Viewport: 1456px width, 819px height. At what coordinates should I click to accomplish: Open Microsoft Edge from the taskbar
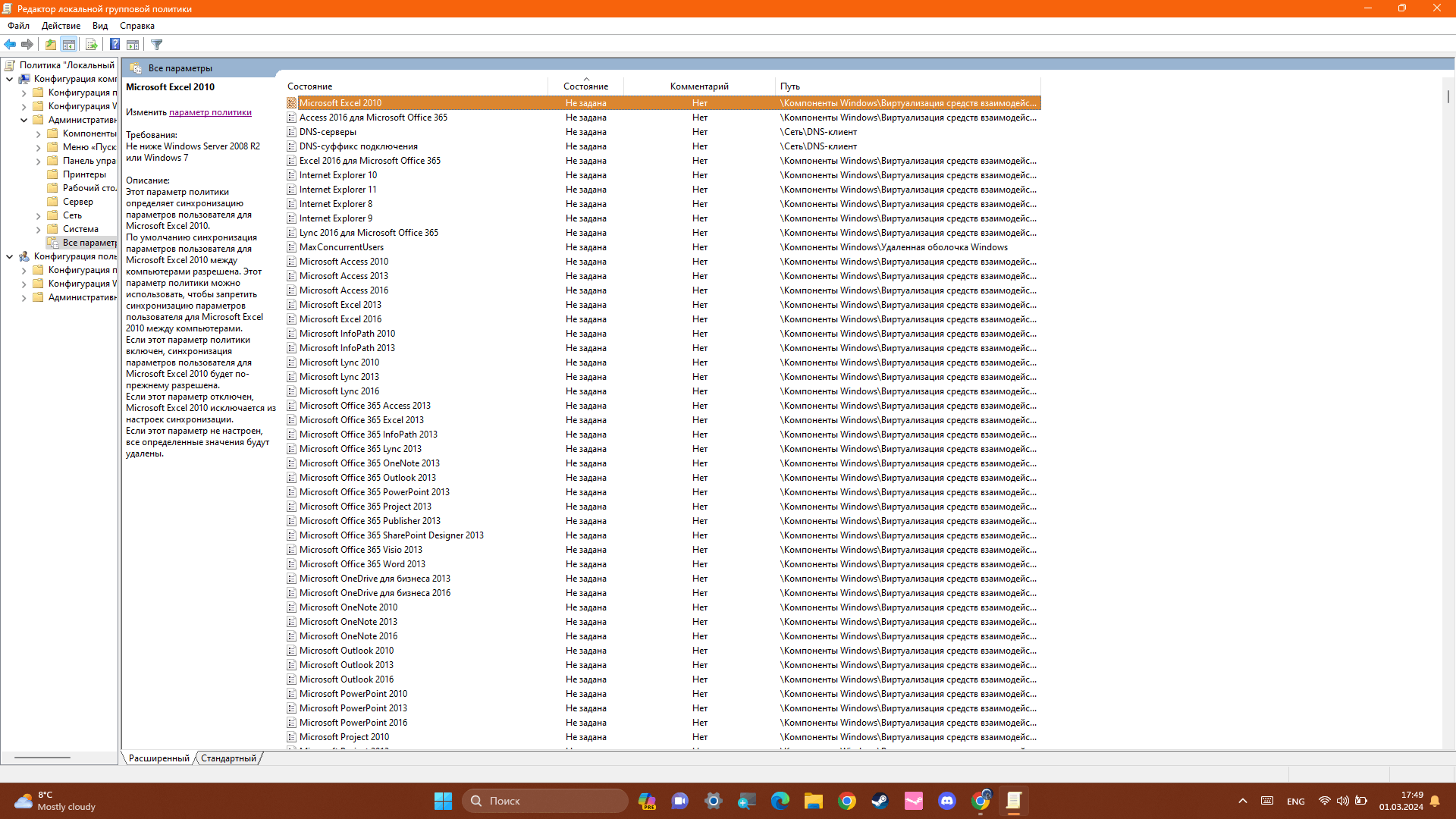pyautogui.click(x=780, y=801)
